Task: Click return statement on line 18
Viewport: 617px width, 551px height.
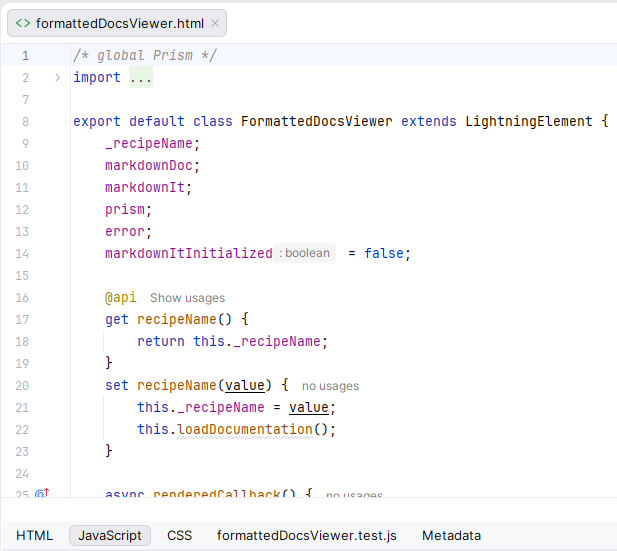Action: tap(161, 341)
